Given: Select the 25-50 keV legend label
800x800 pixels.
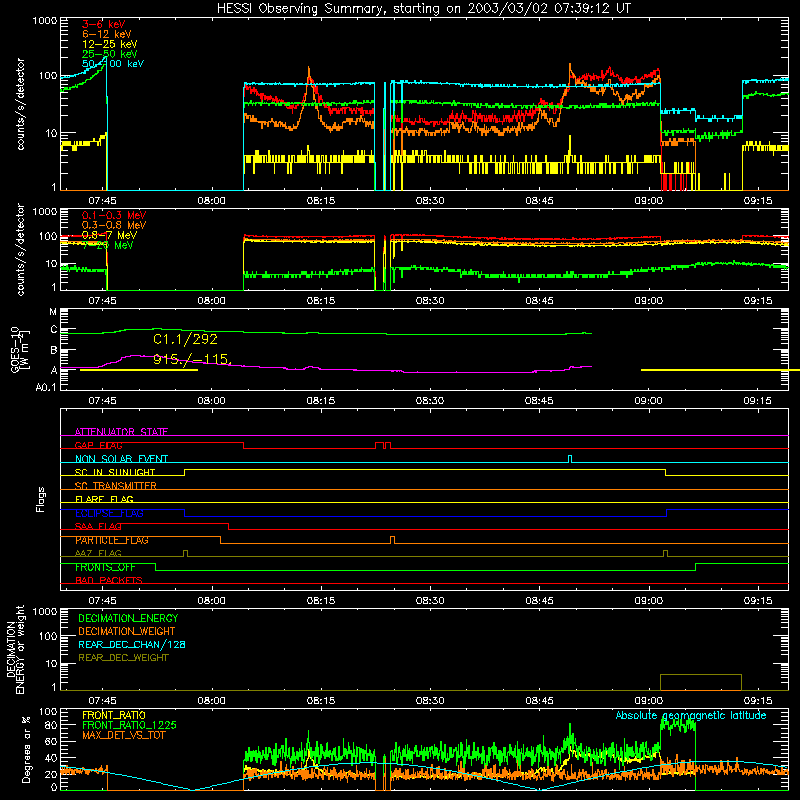Looking at the screenshot, I should click(110, 54).
